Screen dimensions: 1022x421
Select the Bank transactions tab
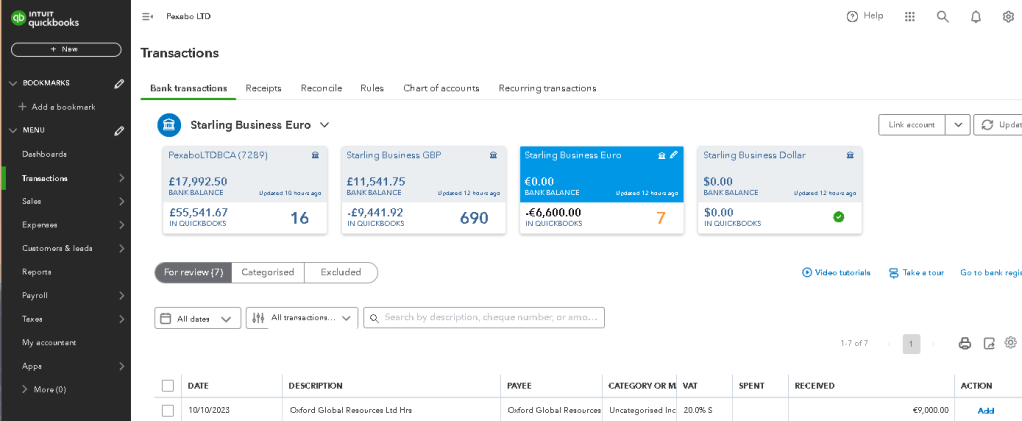click(188, 88)
